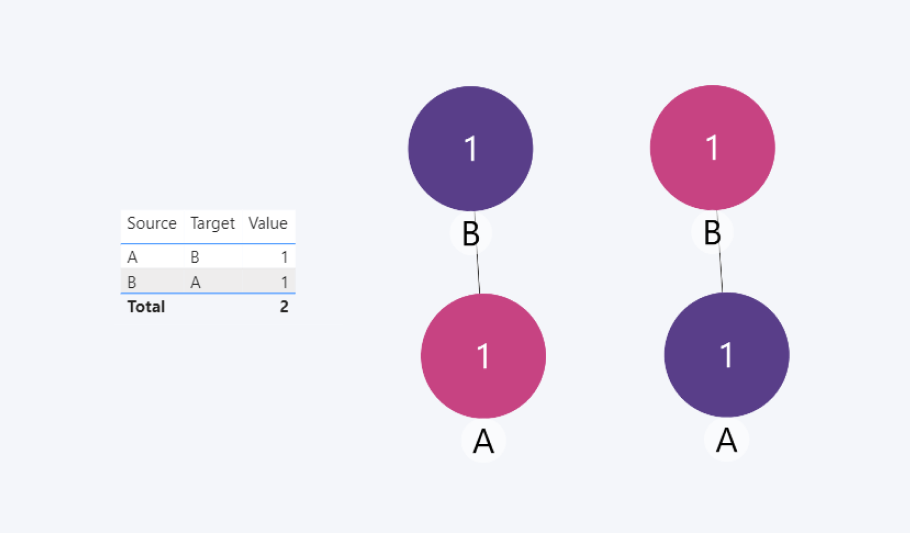Click the A label under the left graph's pink node

coord(483,441)
